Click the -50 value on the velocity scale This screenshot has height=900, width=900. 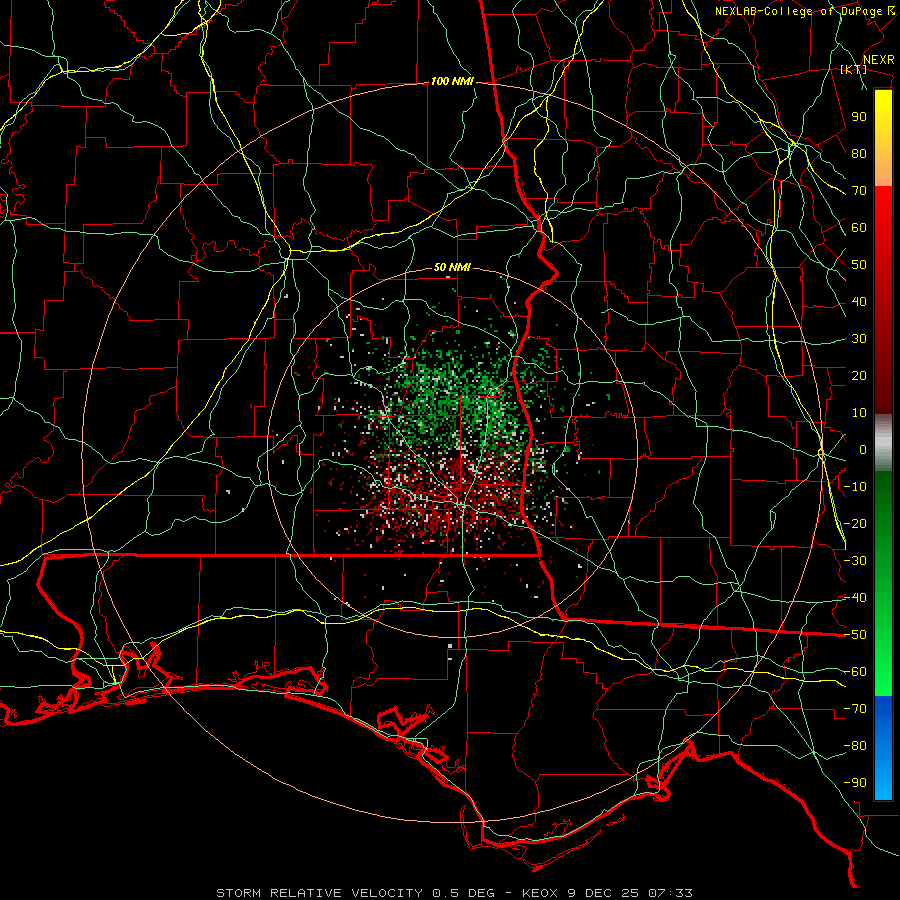click(x=855, y=635)
